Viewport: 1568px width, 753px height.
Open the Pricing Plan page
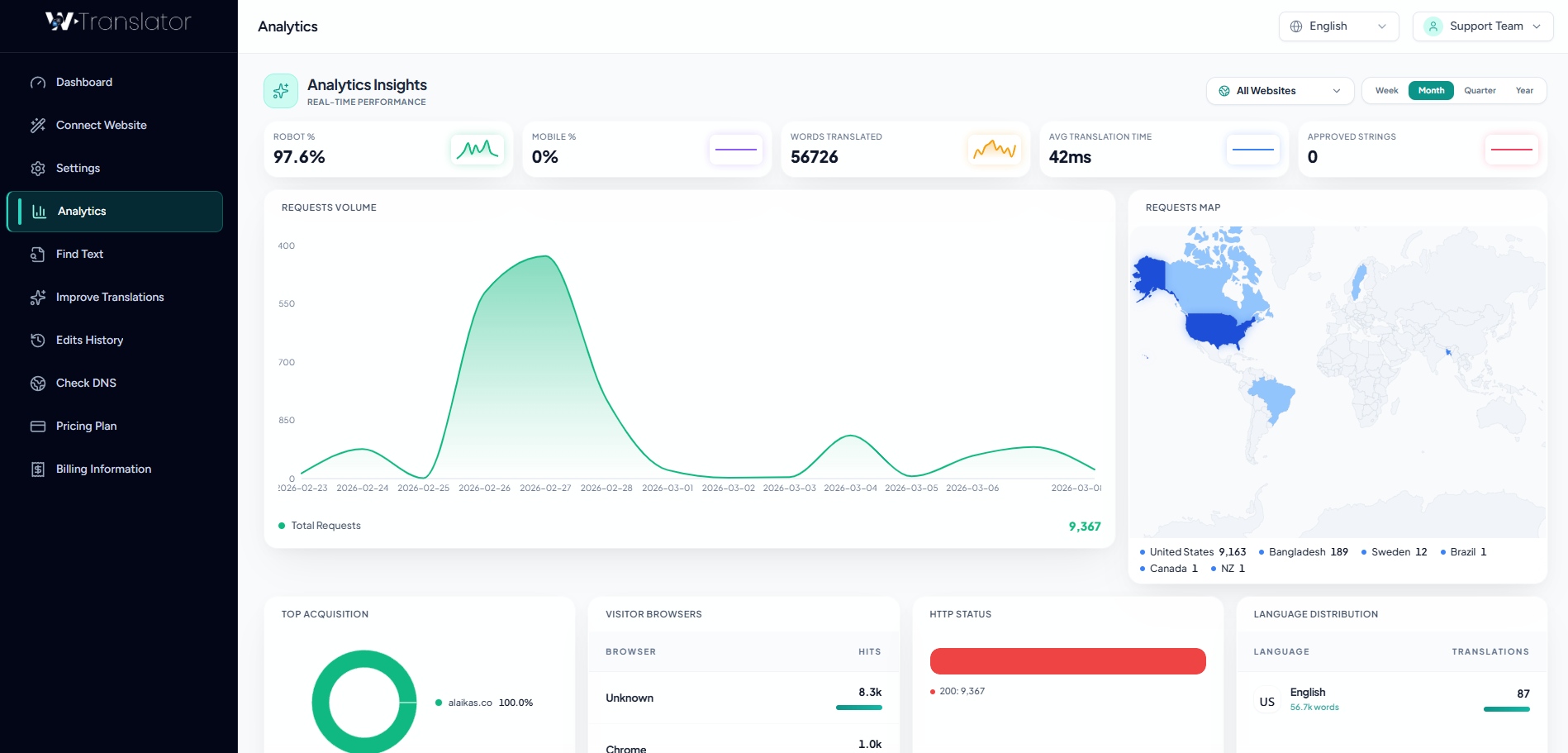[x=86, y=426]
